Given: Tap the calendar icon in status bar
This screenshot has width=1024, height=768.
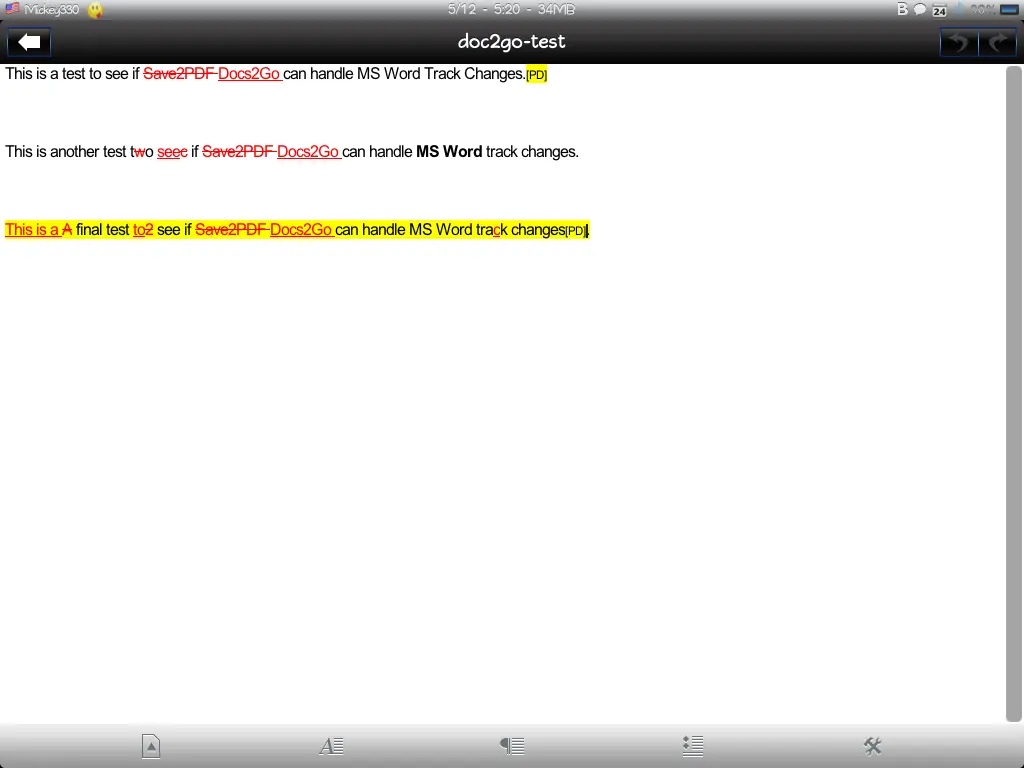Looking at the screenshot, I should point(940,11).
